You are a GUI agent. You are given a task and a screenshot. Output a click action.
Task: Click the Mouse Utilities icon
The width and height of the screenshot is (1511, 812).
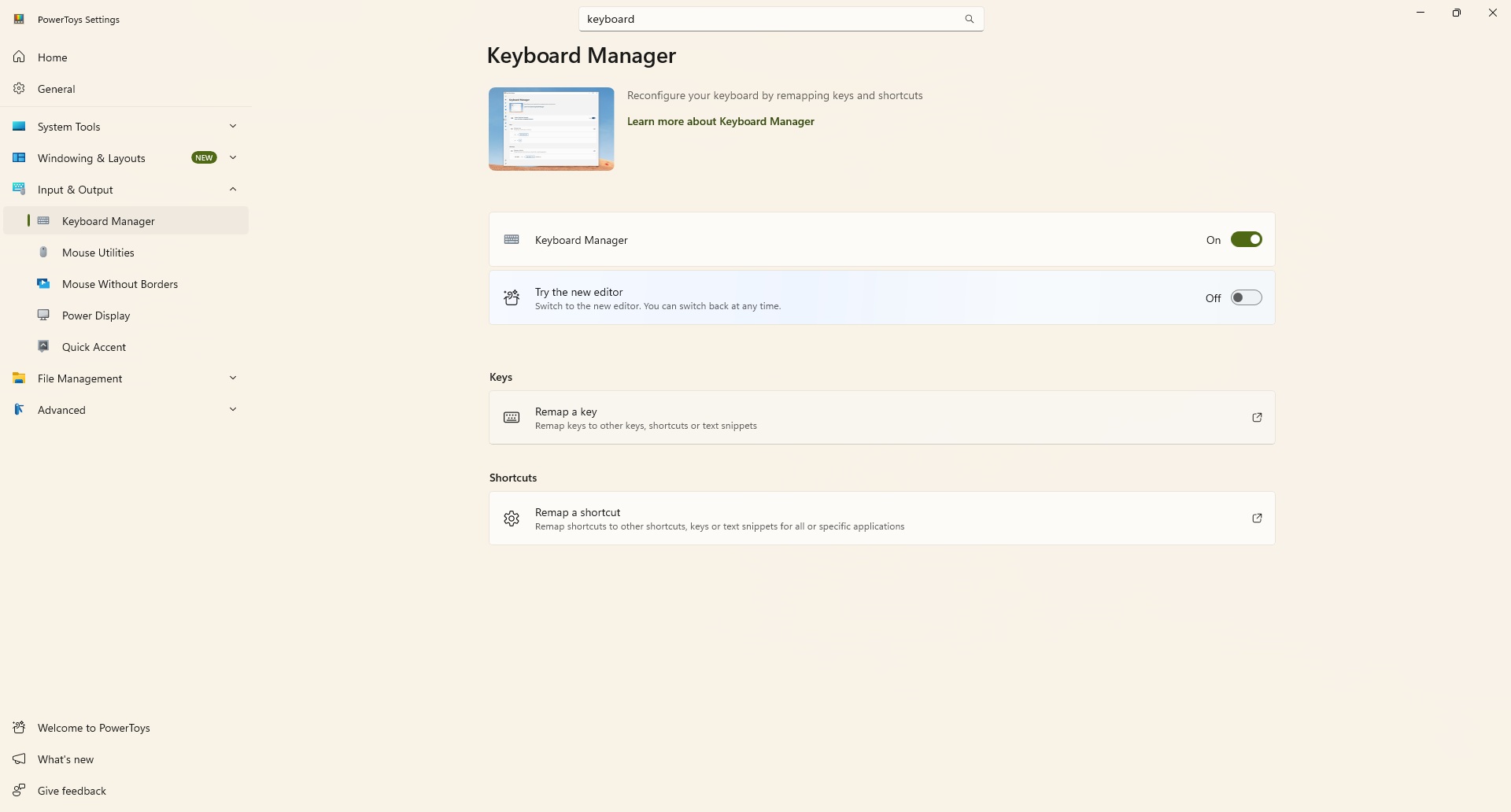click(44, 253)
